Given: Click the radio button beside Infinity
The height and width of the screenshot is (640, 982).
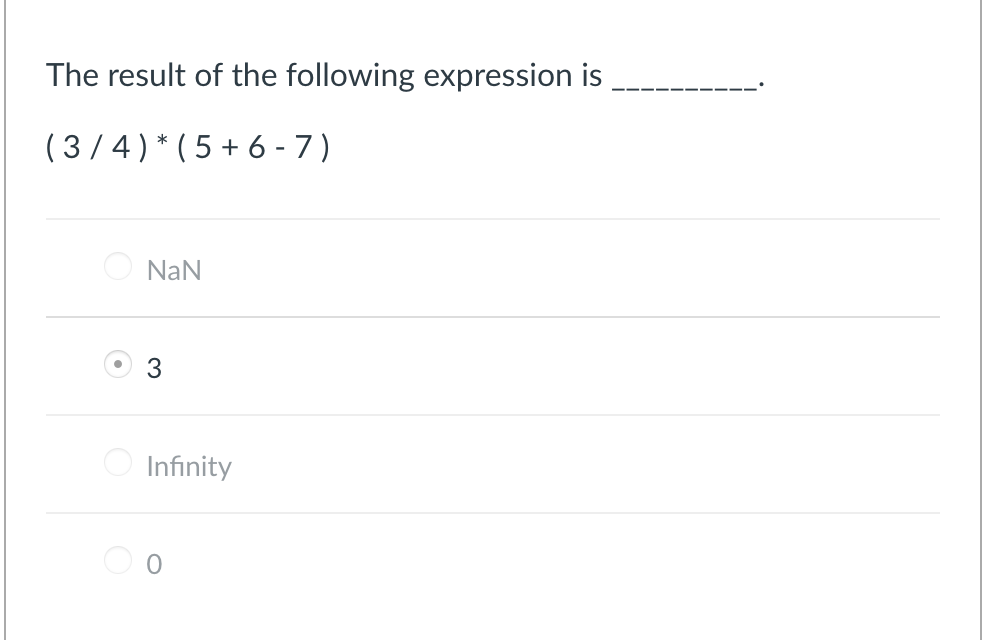Looking at the screenshot, I should pos(117,463).
